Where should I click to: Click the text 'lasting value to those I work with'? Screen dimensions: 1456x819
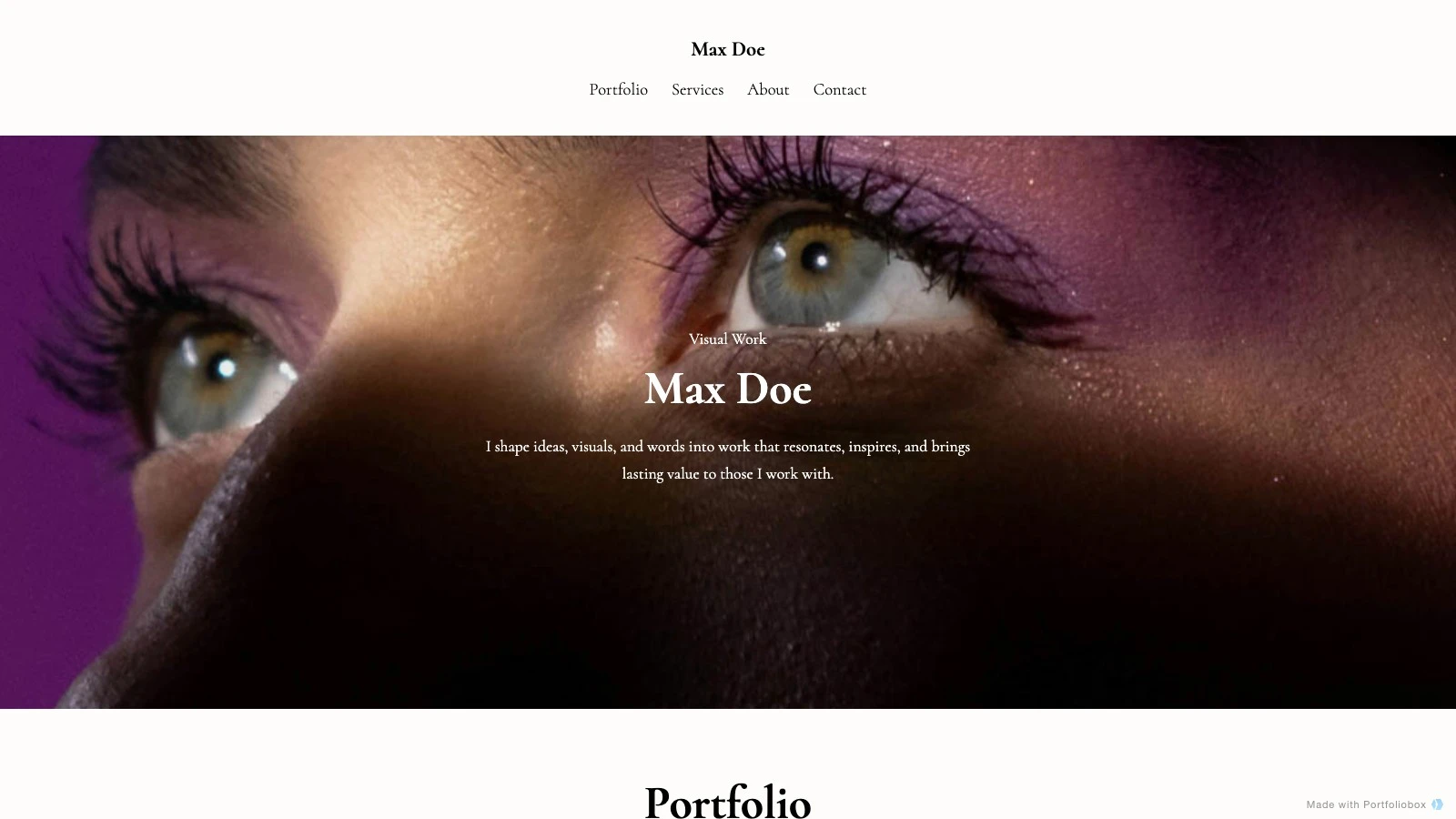(x=727, y=473)
